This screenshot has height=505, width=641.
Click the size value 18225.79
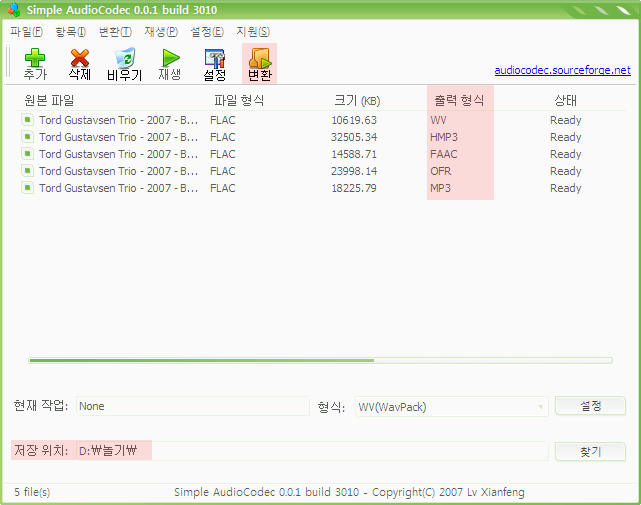354,188
